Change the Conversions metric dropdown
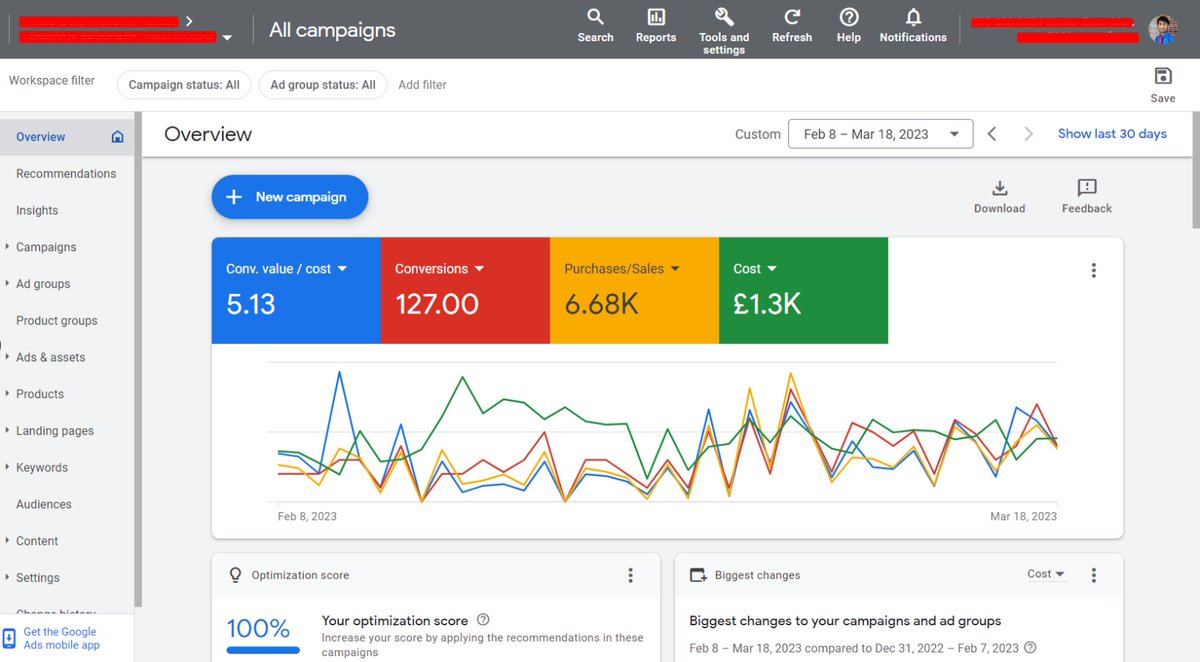The height and width of the screenshot is (662, 1200). [x=439, y=269]
